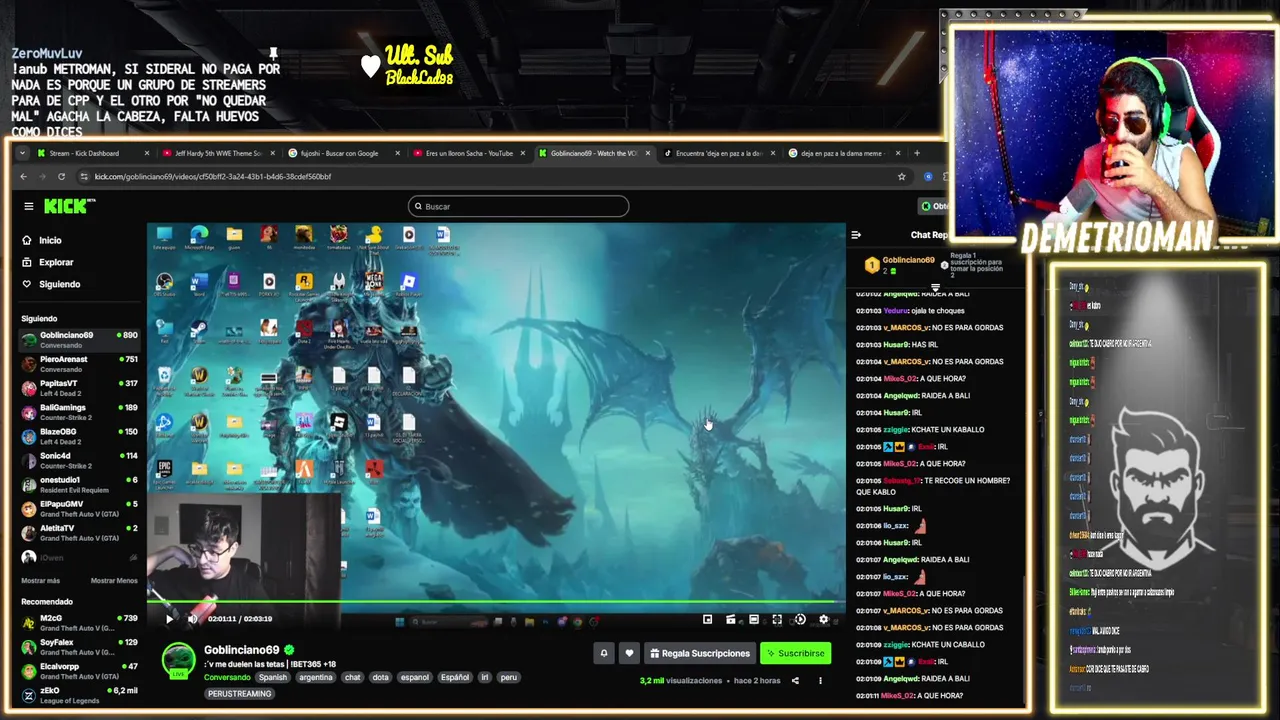Select the peru tag
1280x720 pixels.
(x=509, y=677)
